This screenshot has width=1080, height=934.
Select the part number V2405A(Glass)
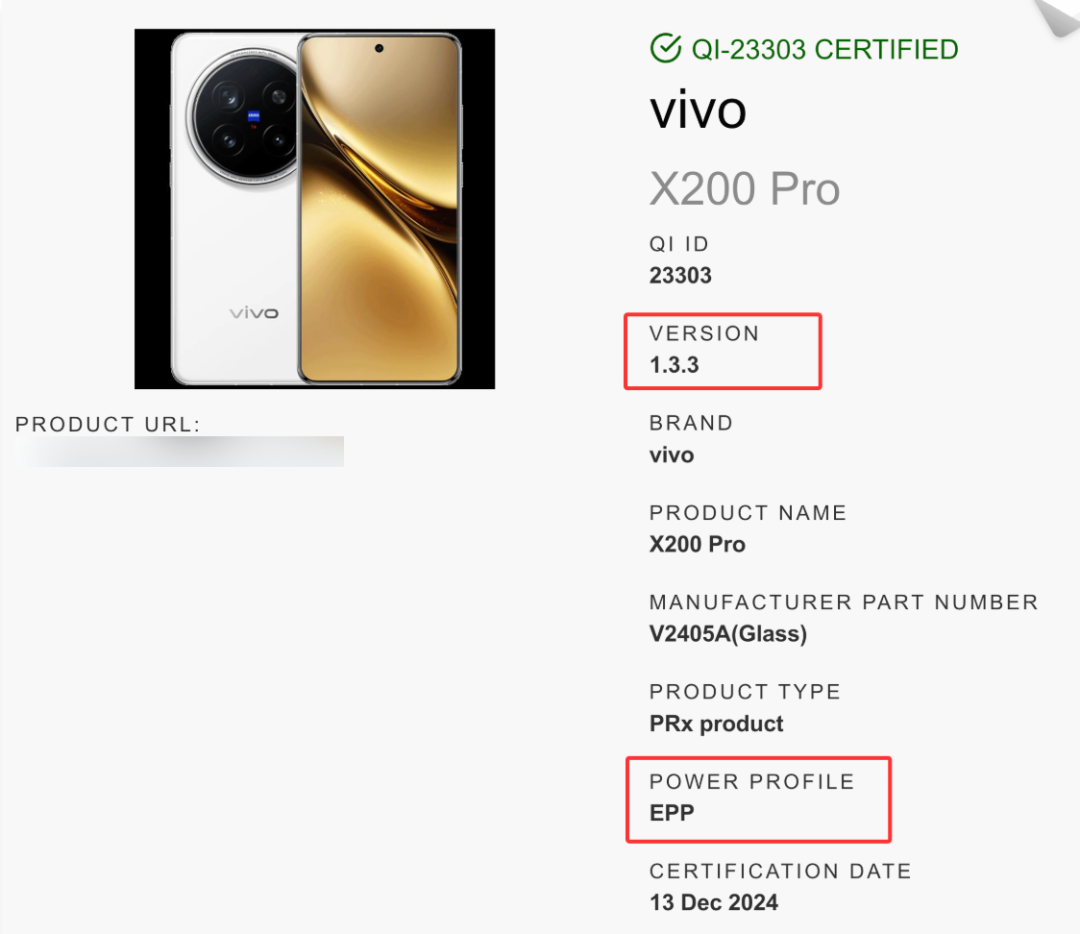click(x=728, y=634)
